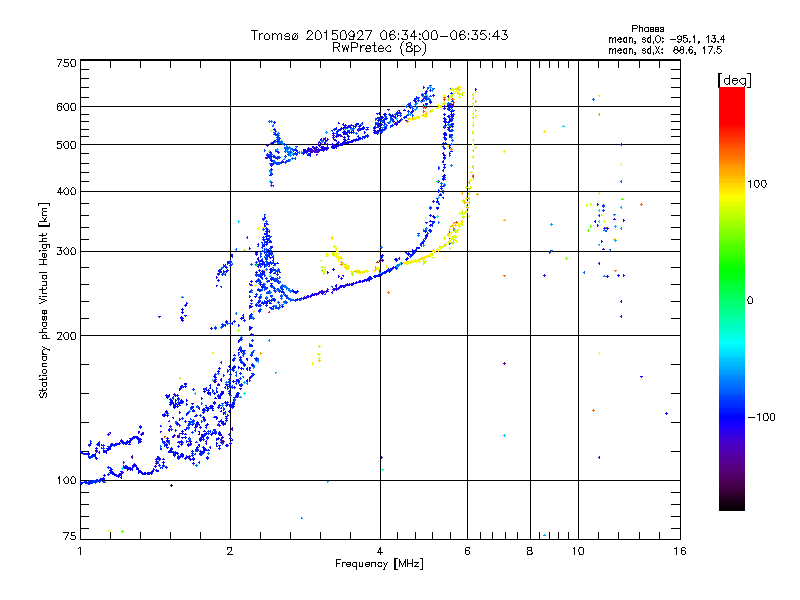The image size is (800, 600).
Task: Click the y-axis tick label '200'
Action: click(x=66, y=336)
